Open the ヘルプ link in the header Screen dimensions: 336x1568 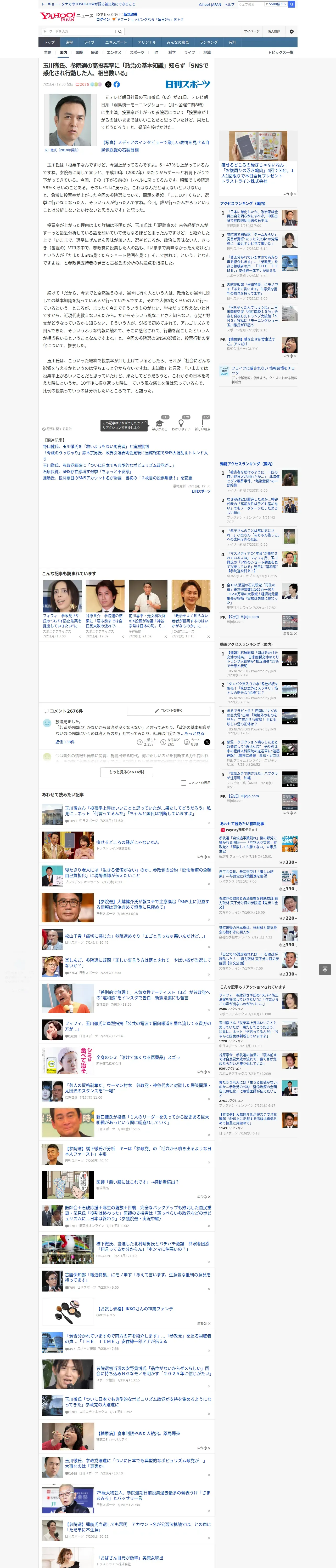tap(229, 4)
